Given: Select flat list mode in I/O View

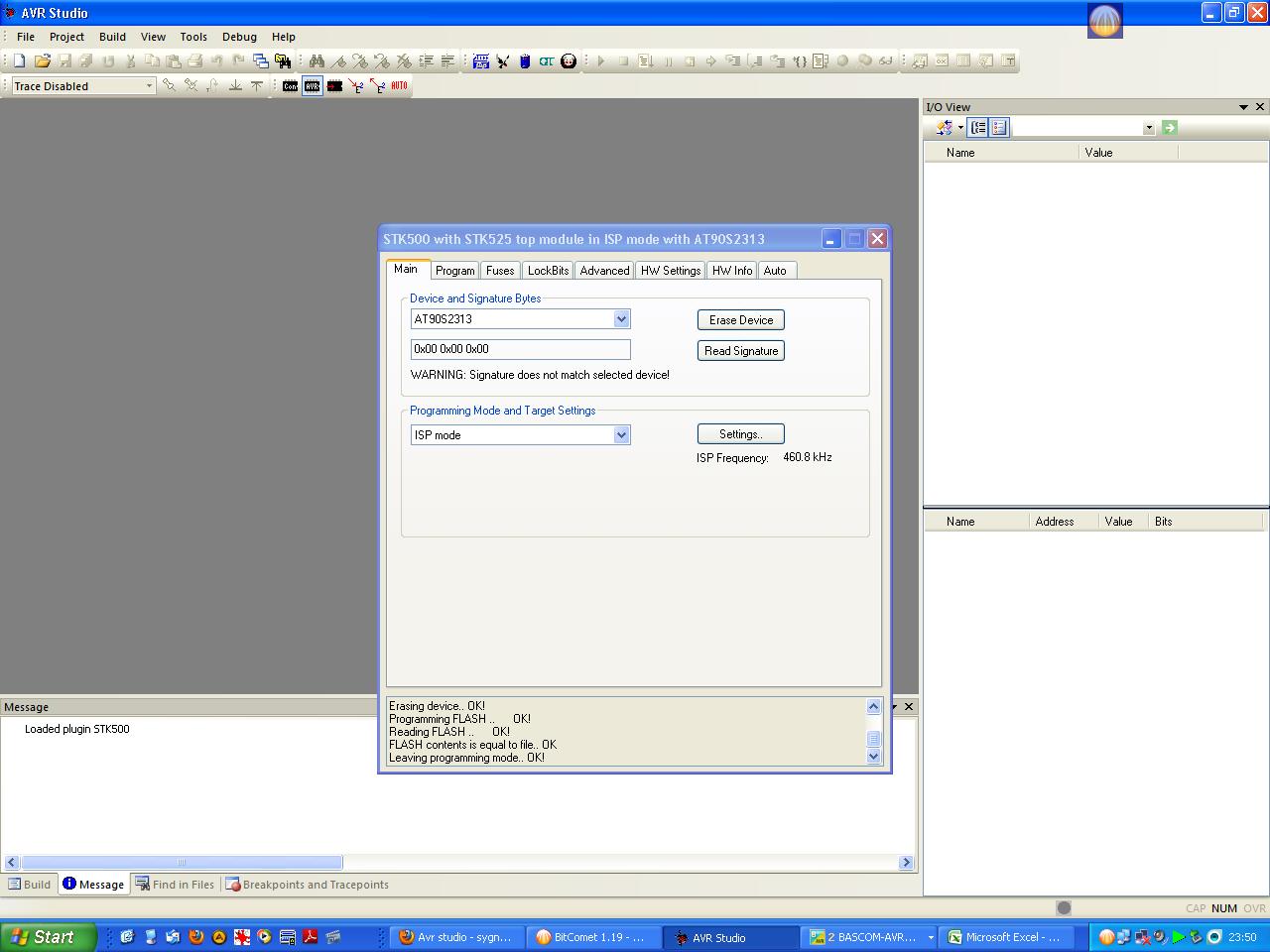Looking at the screenshot, I should click(999, 127).
